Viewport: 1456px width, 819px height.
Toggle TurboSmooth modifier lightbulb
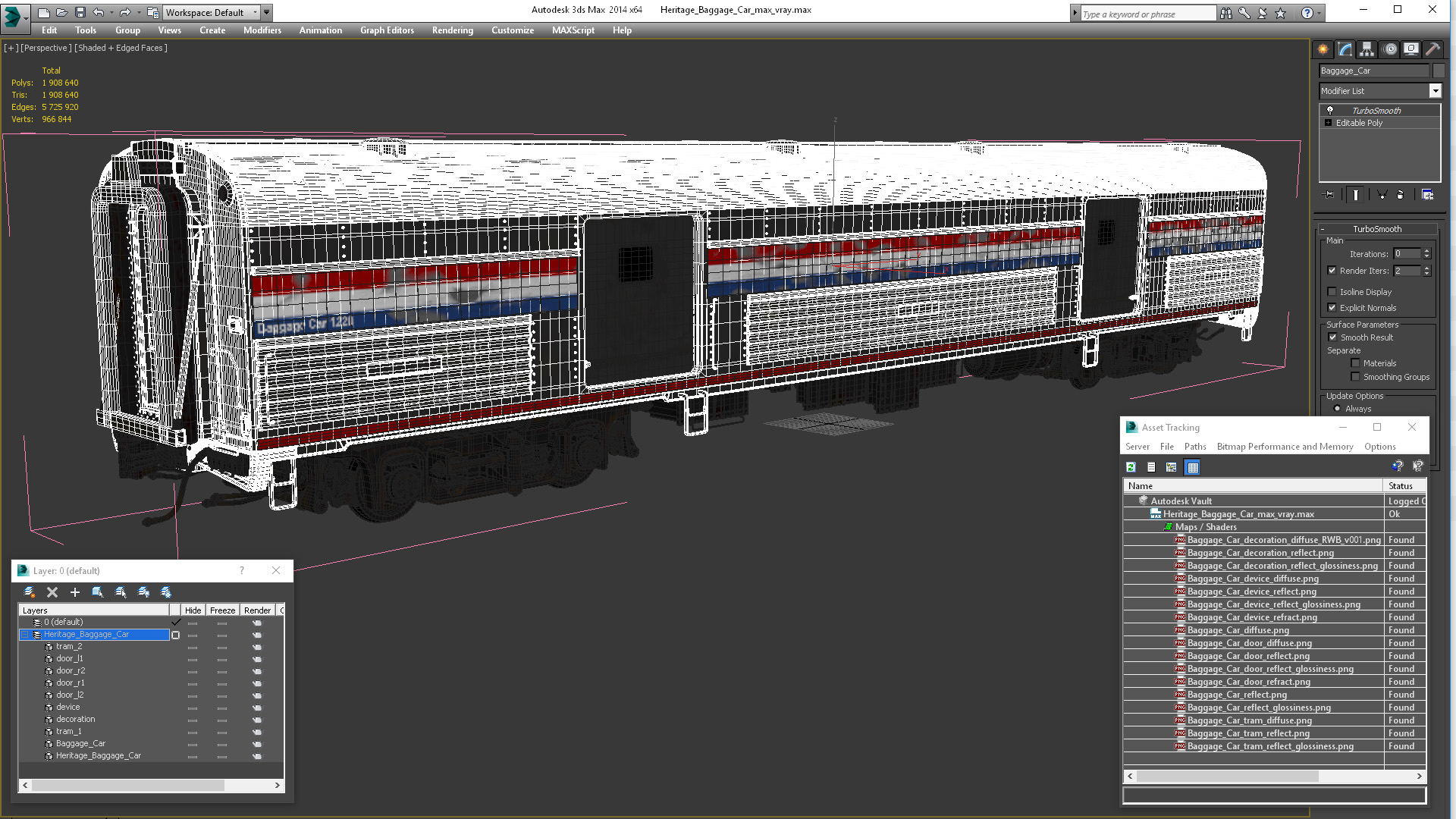point(1329,110)
